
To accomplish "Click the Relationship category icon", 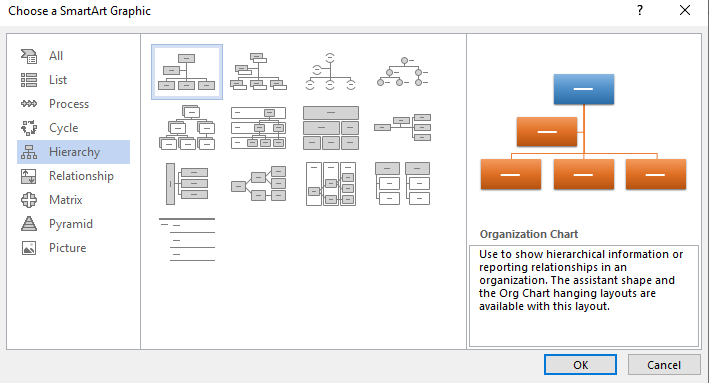I will click(x=29, y=176).
